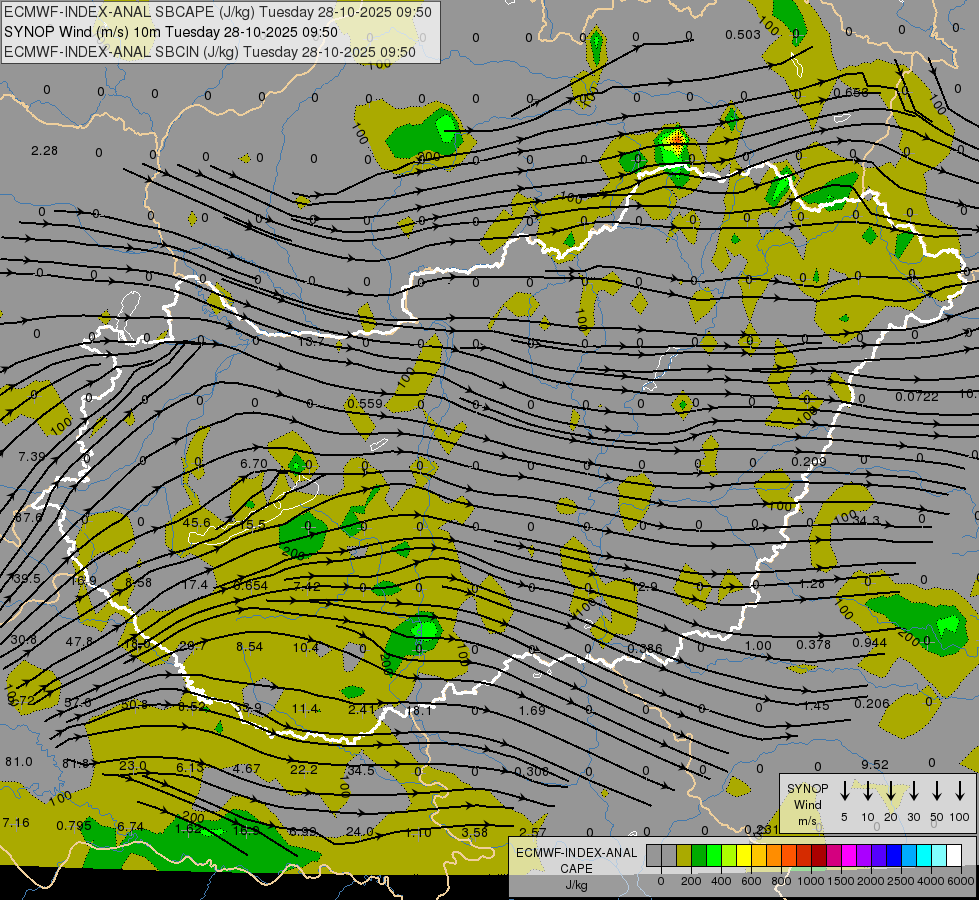Viewport: 979px width, 900px height.
Task: Click the '0.0722' value on the map
Action: [x=917, y=397]
